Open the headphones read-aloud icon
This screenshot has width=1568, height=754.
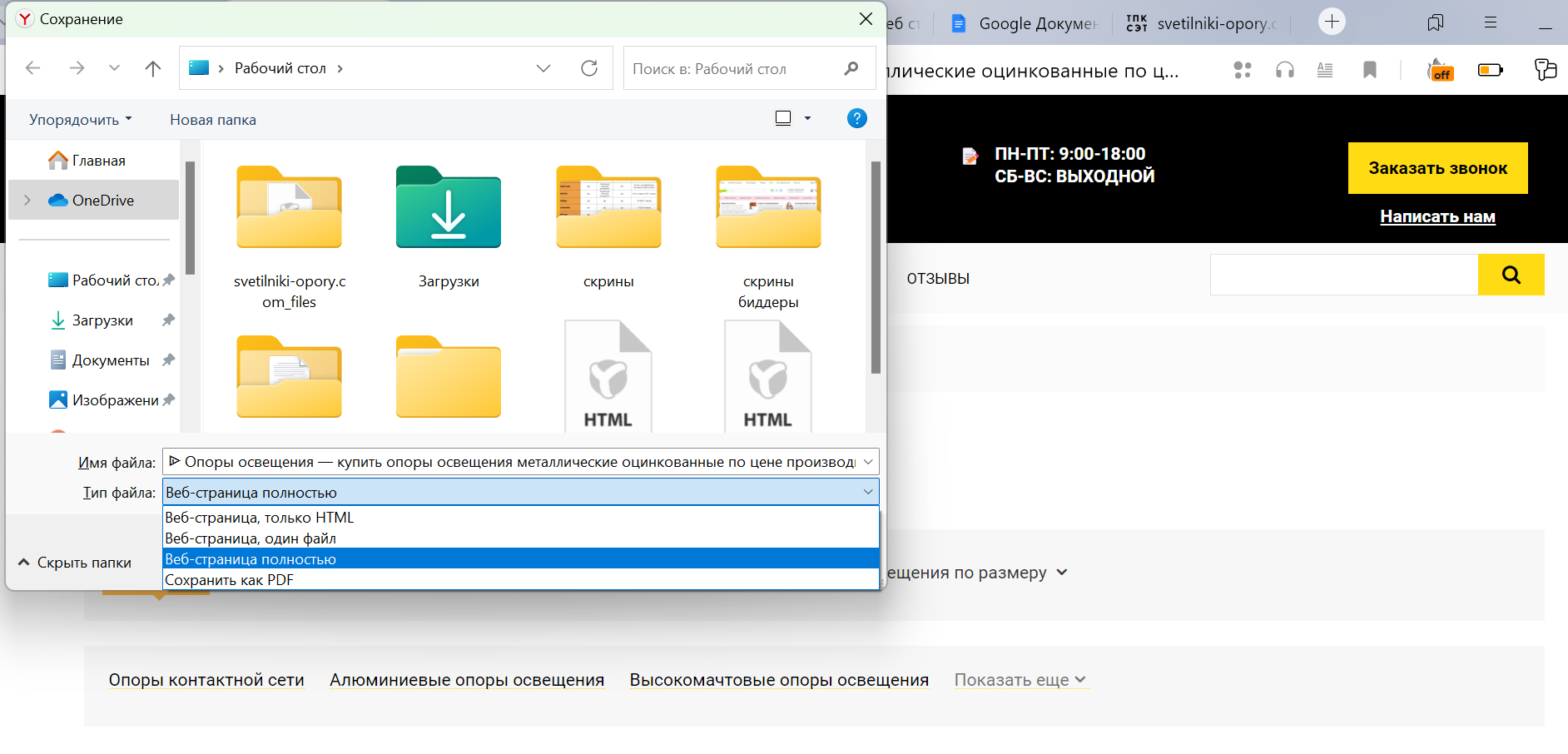[x=1285, y=70]
